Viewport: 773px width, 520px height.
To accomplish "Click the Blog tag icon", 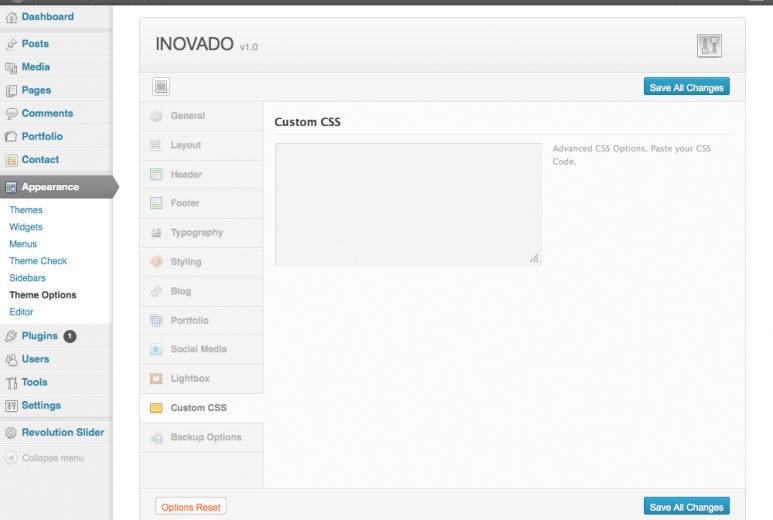I will click(156, 291).
